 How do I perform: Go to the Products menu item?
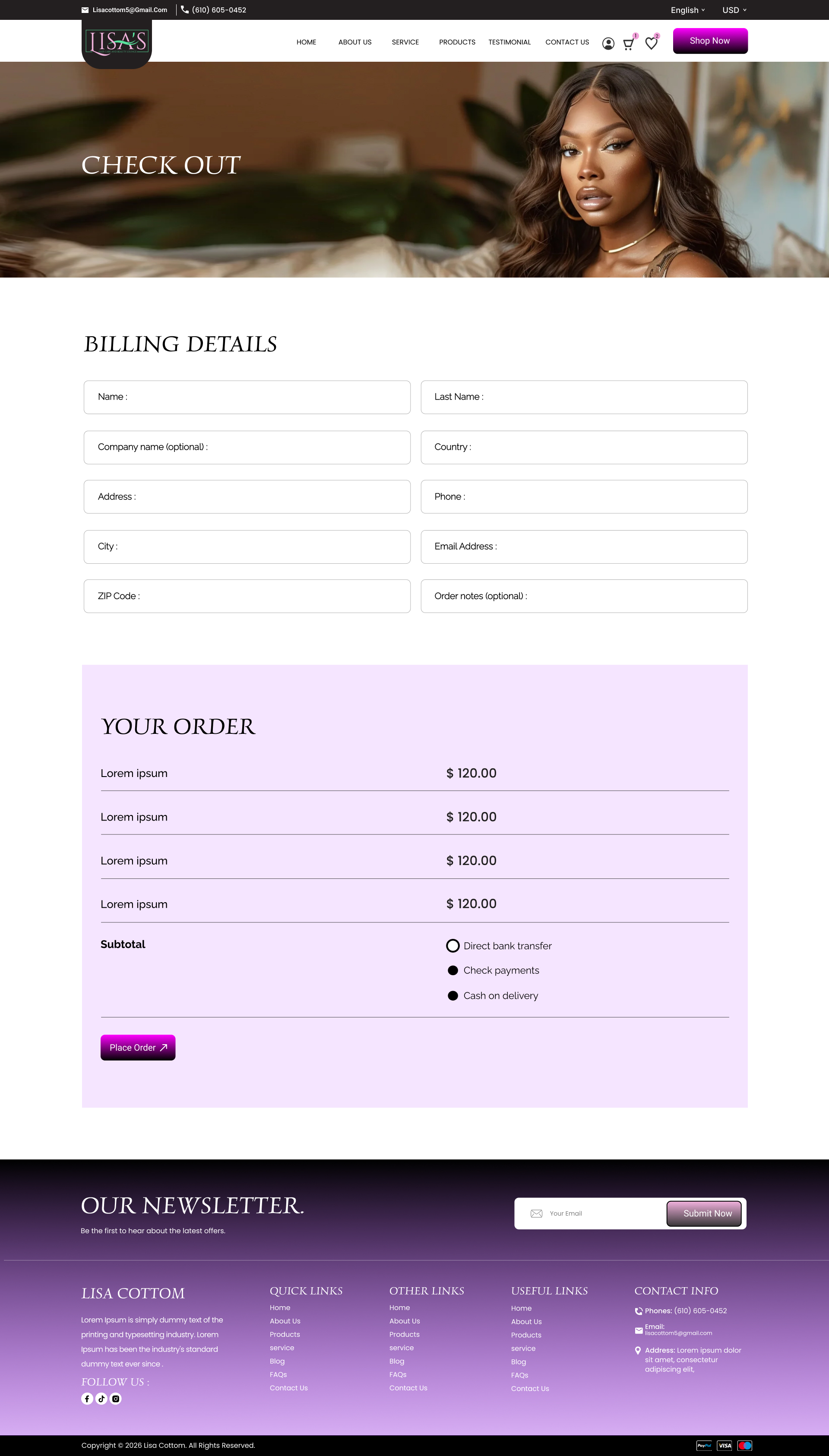pyautogui.click(x=457, y=42)
